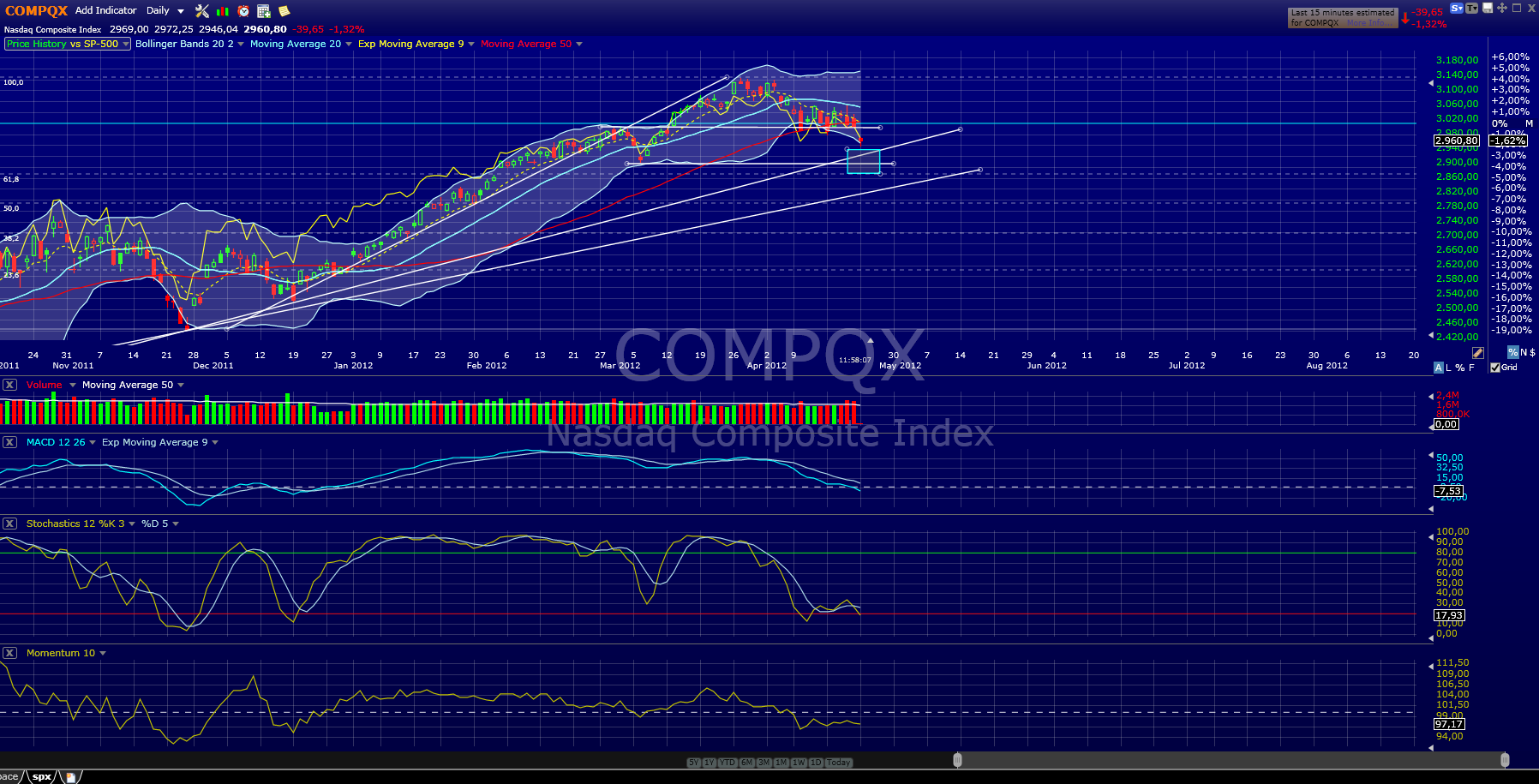Set a price alert with alarm clock icon
1539x784 pixels.
coord(243,11)
